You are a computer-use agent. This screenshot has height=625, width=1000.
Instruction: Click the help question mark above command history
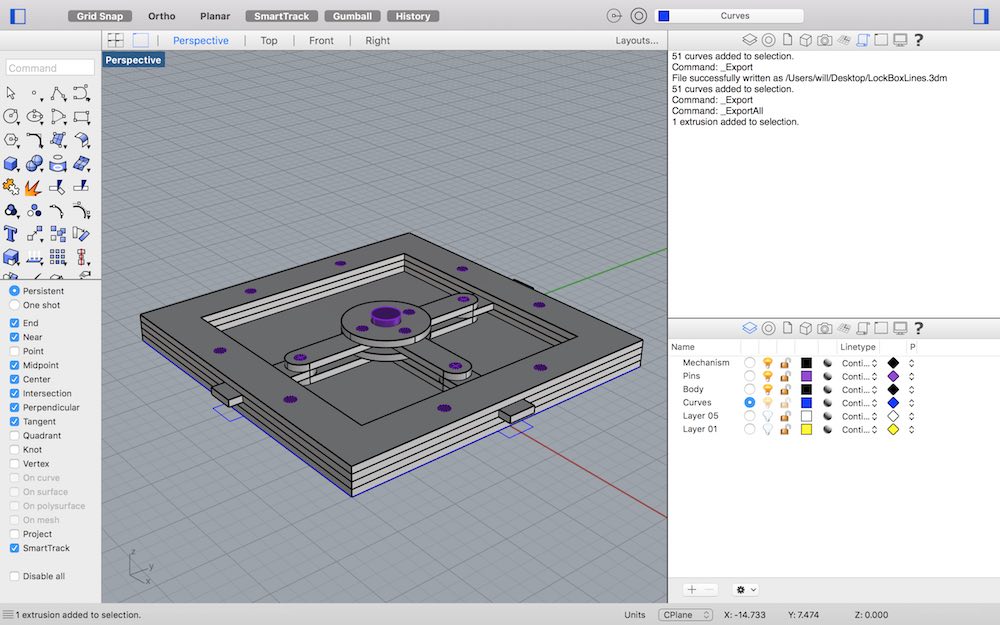(x=918, y=40)
